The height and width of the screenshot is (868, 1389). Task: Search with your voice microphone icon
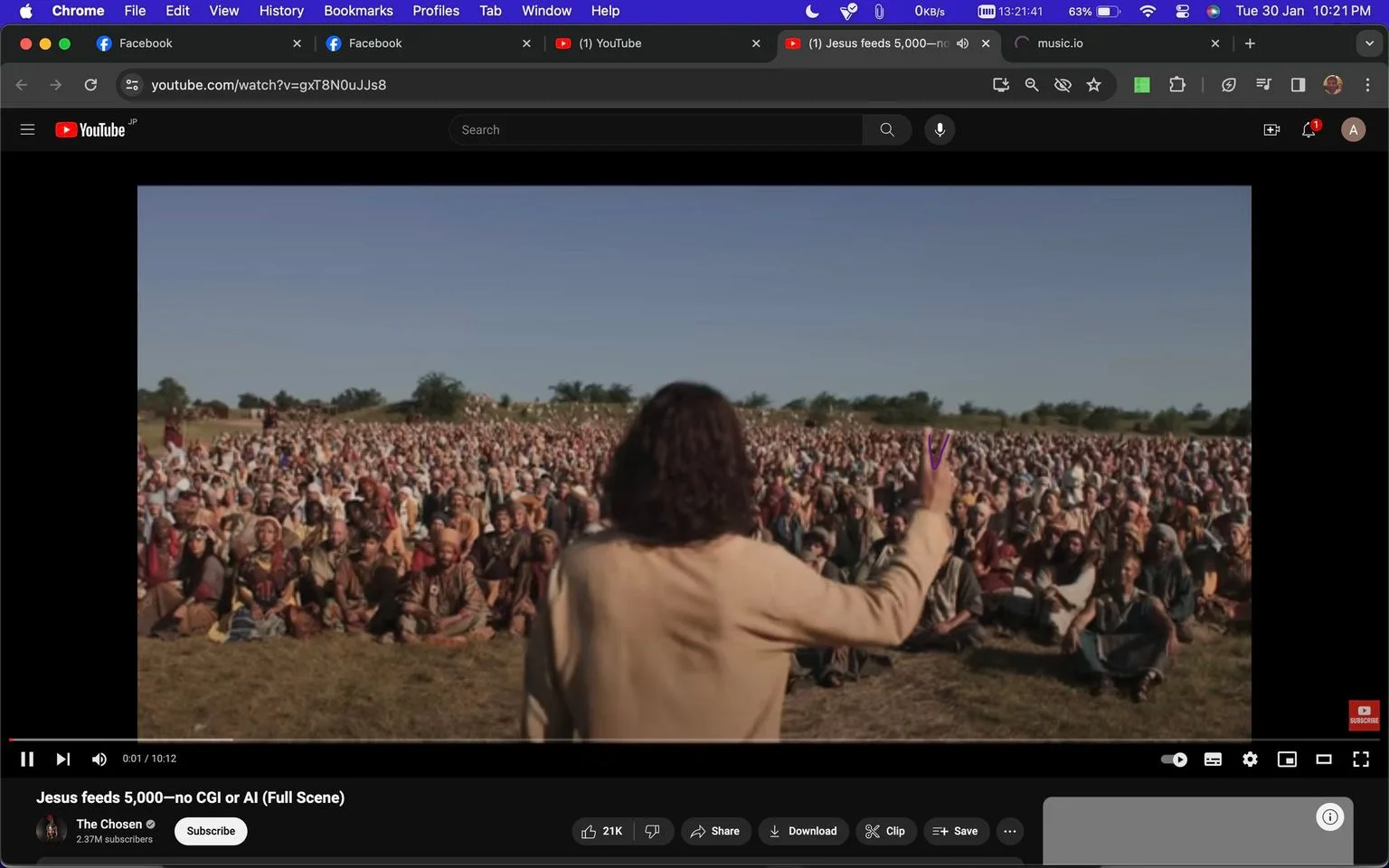pyautogui.click(x=940, y=130)
